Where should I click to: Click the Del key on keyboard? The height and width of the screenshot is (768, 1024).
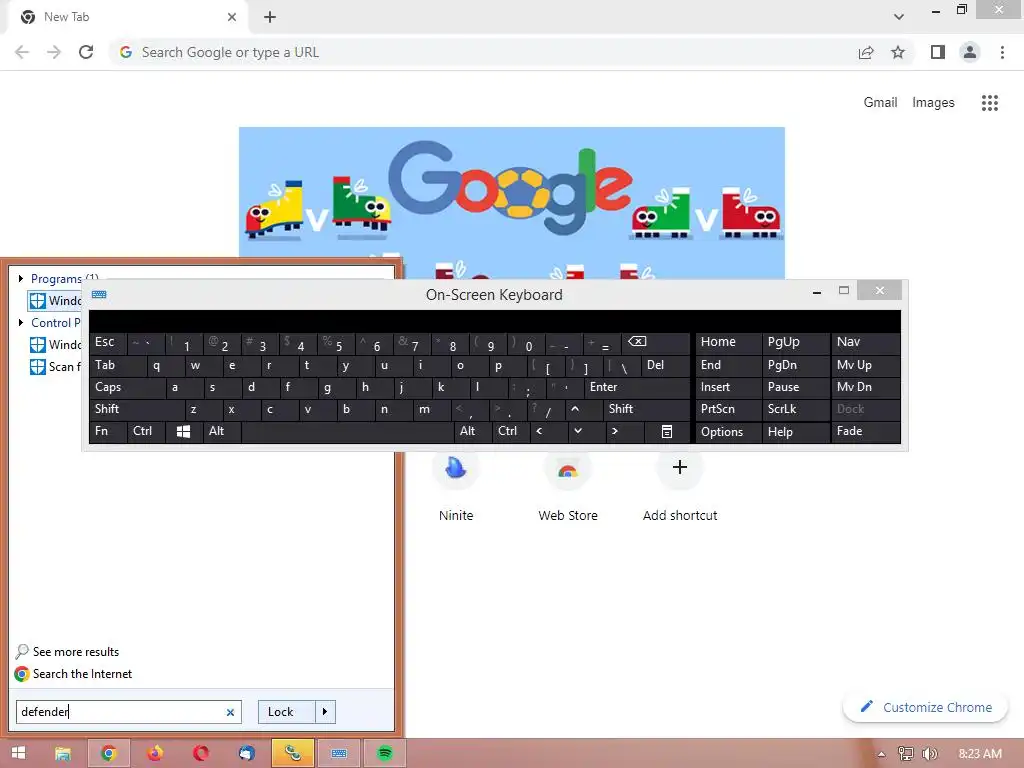coord(665,364)
